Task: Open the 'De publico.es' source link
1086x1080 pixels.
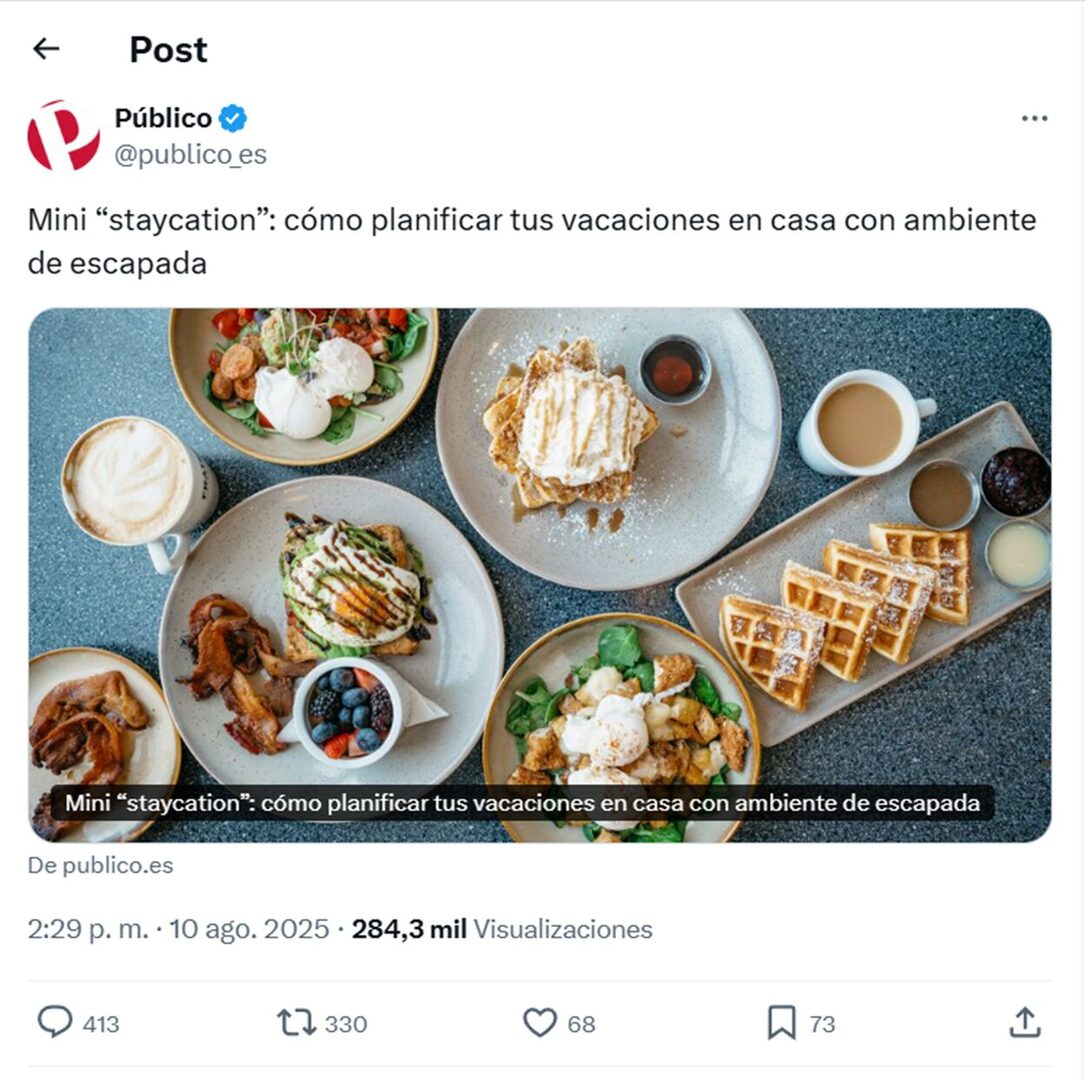Action: (x=100, y=865)
